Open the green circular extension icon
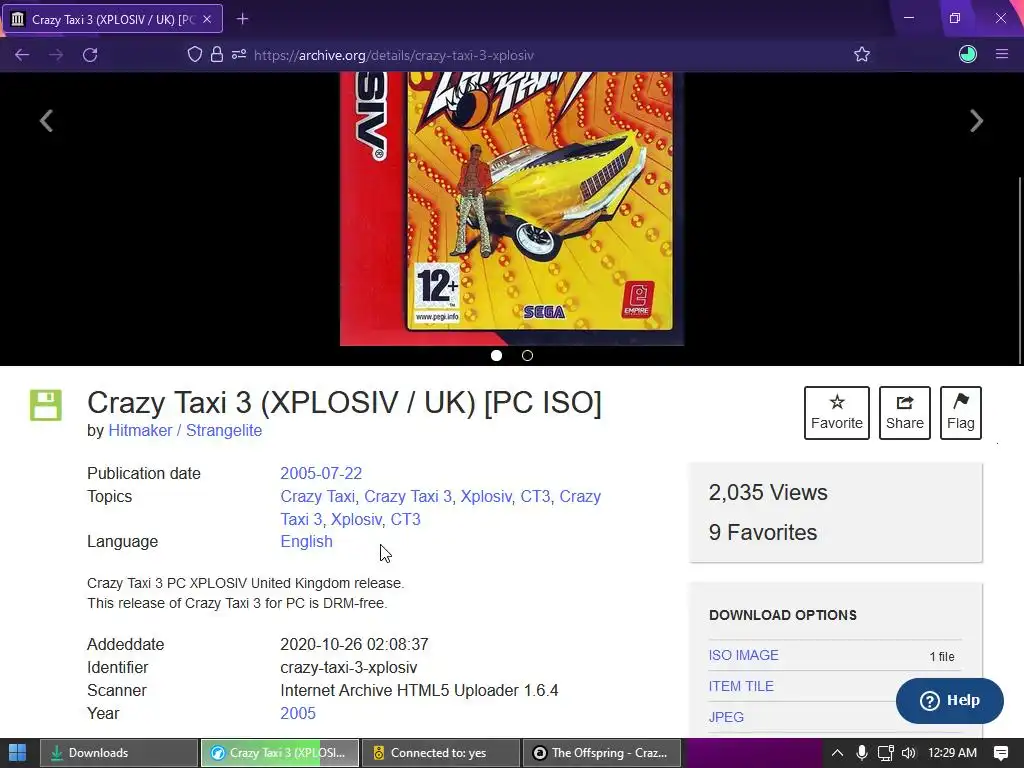1024x768 pixels. [967, 54]
